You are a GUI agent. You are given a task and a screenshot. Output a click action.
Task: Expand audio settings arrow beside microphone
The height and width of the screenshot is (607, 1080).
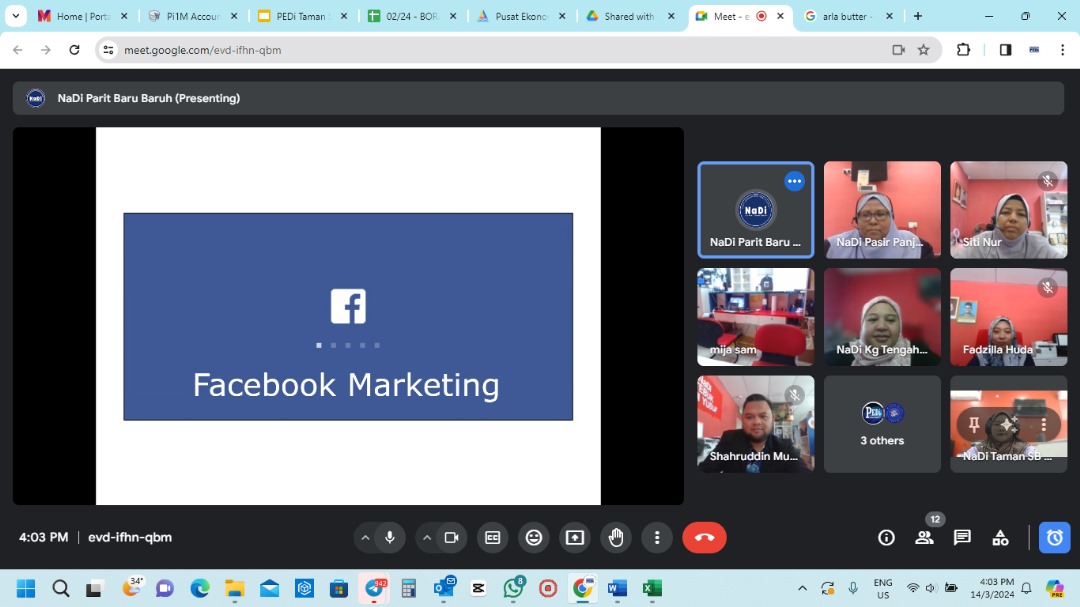point(365,537)
